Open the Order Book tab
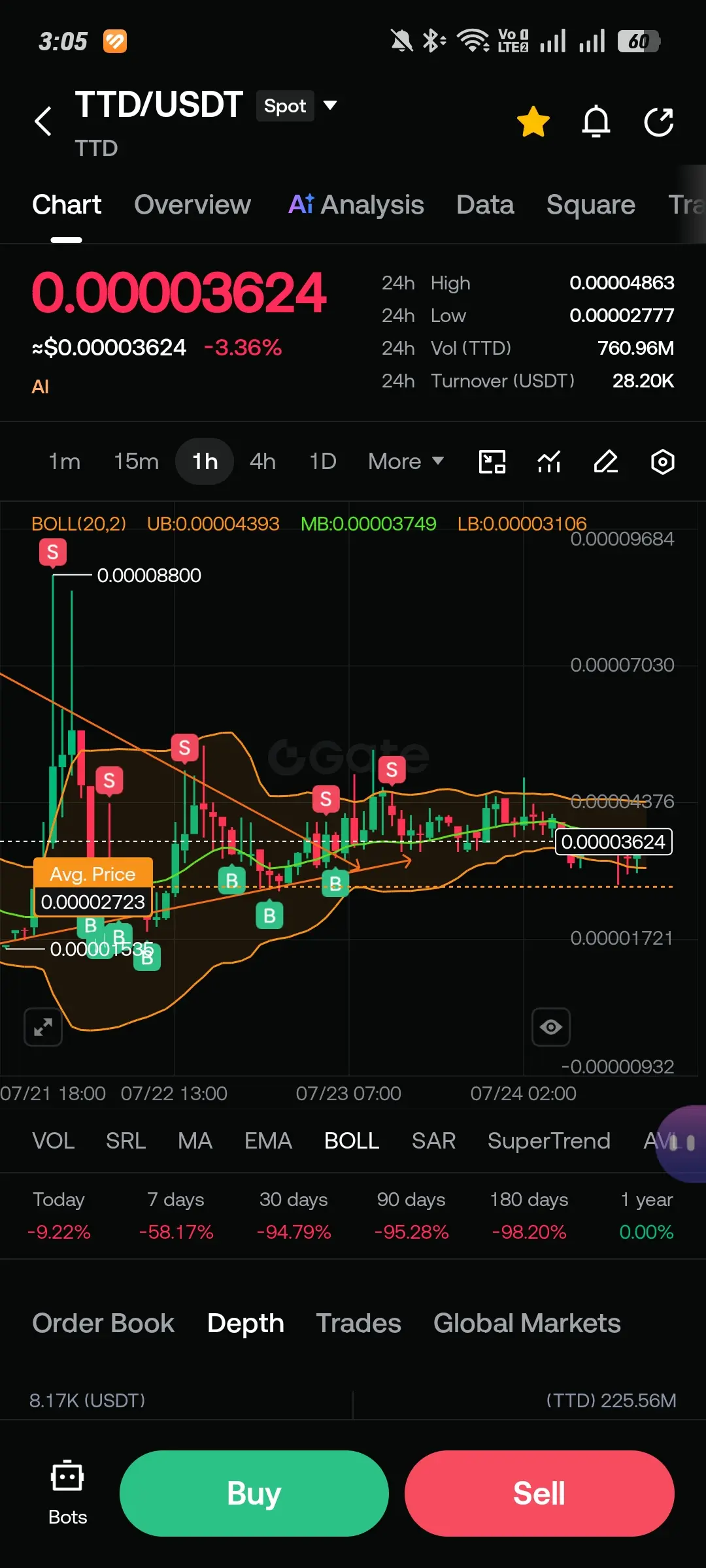Screen dimensions: 706x1568 103,1323
